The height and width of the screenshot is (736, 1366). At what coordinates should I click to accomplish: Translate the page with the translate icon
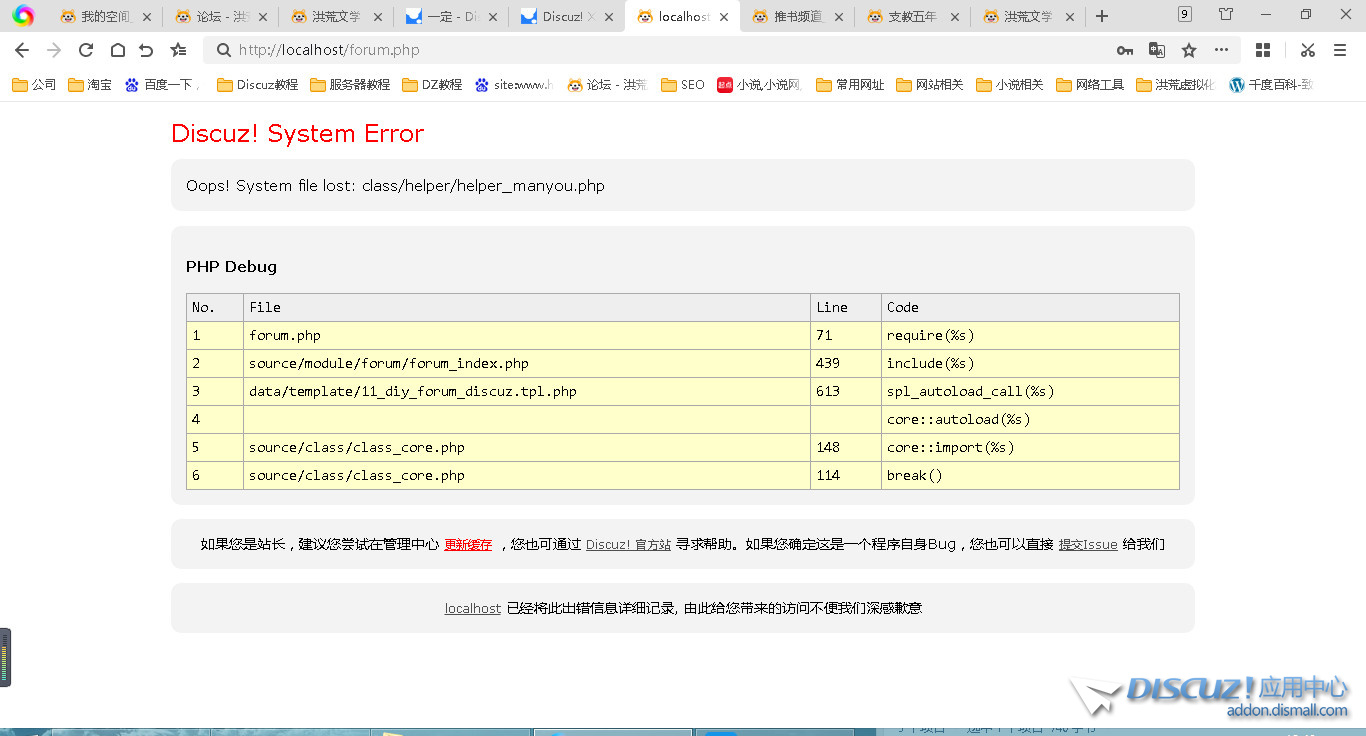(1157, 50)
